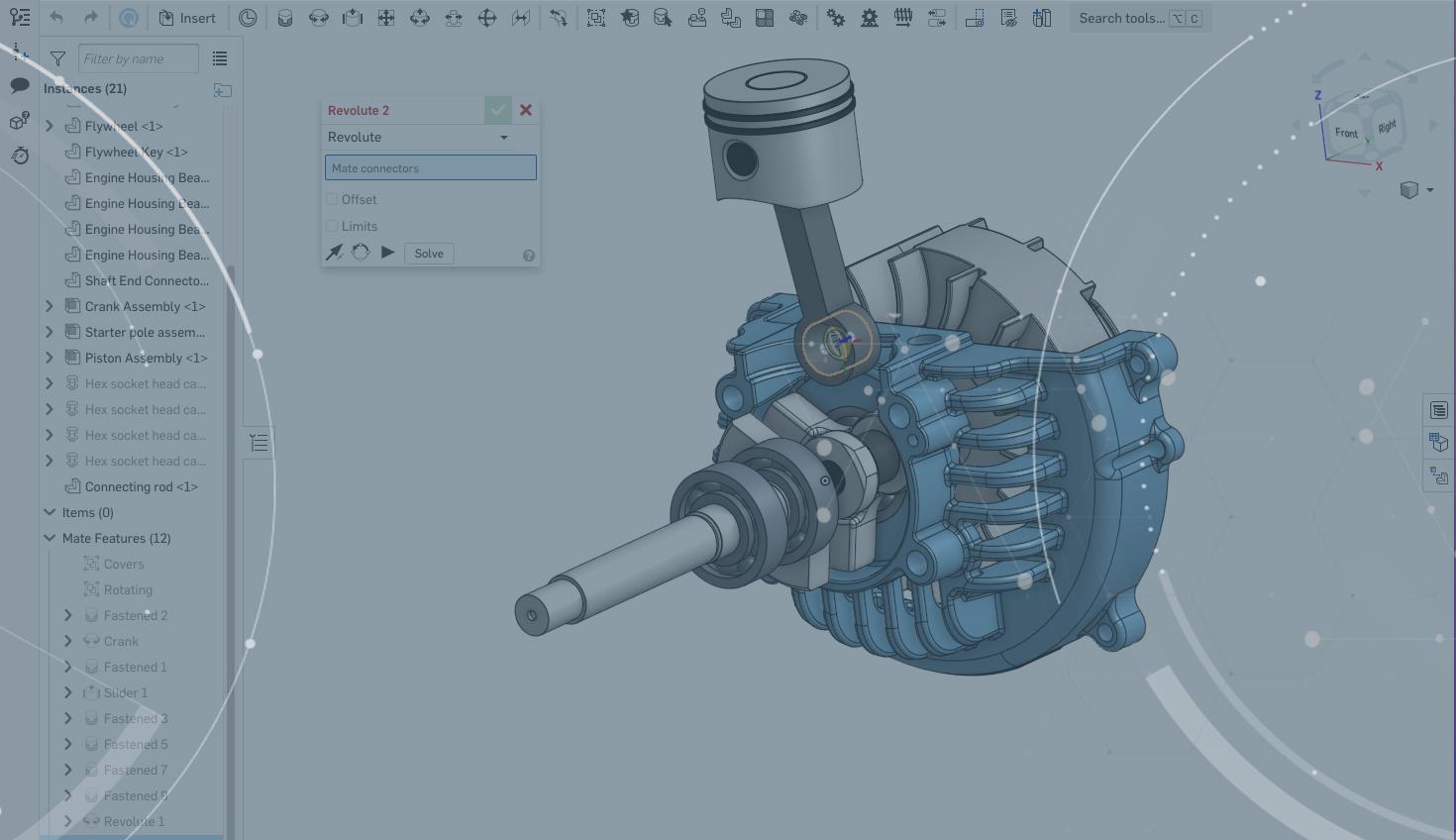Image resolution: width=1456 pixels, height=840 pixels.
Task: Enable the Limits checkbox
Action: [x=333, y=226]
